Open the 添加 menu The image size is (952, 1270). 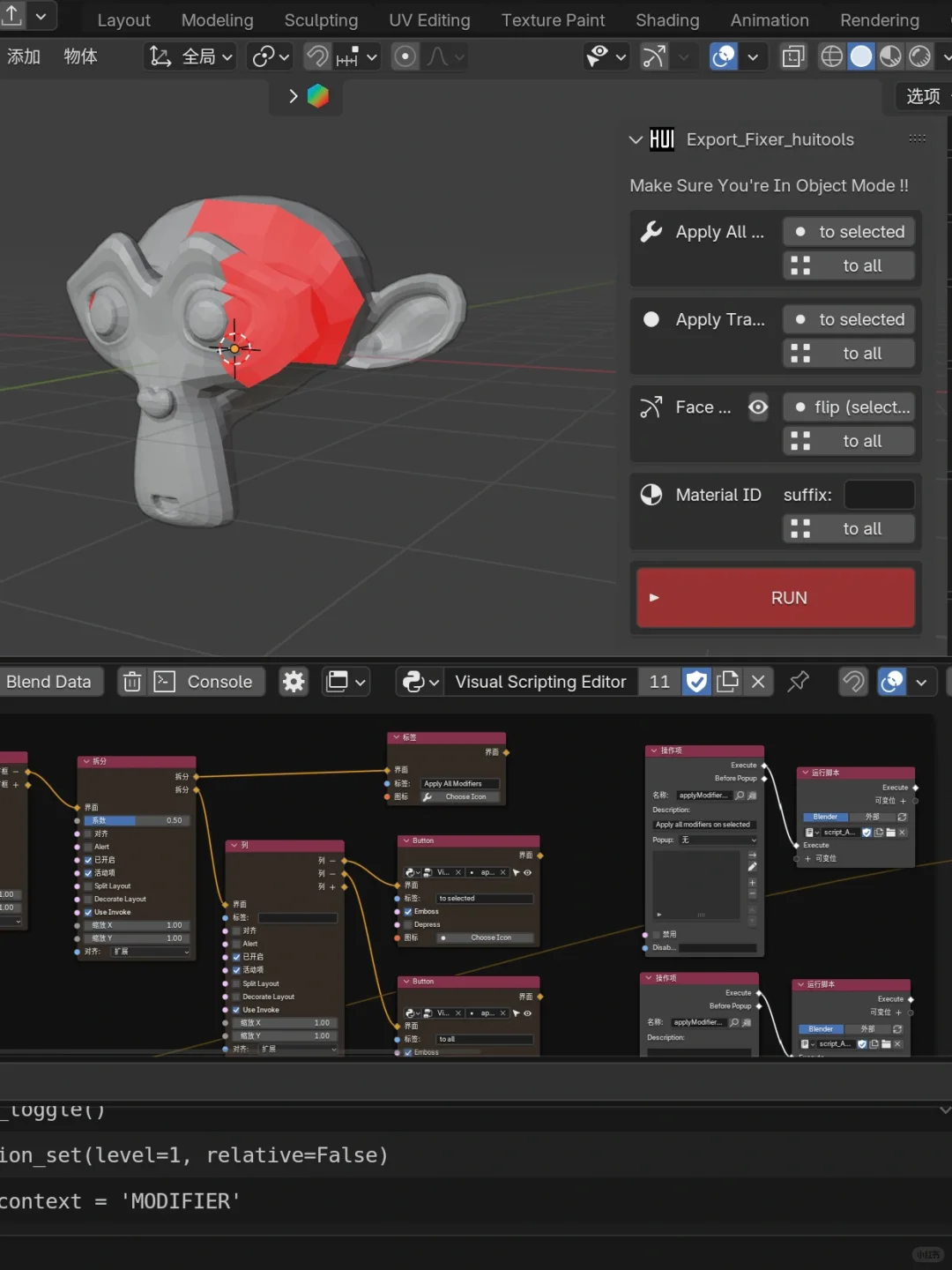tap(24, 57)
